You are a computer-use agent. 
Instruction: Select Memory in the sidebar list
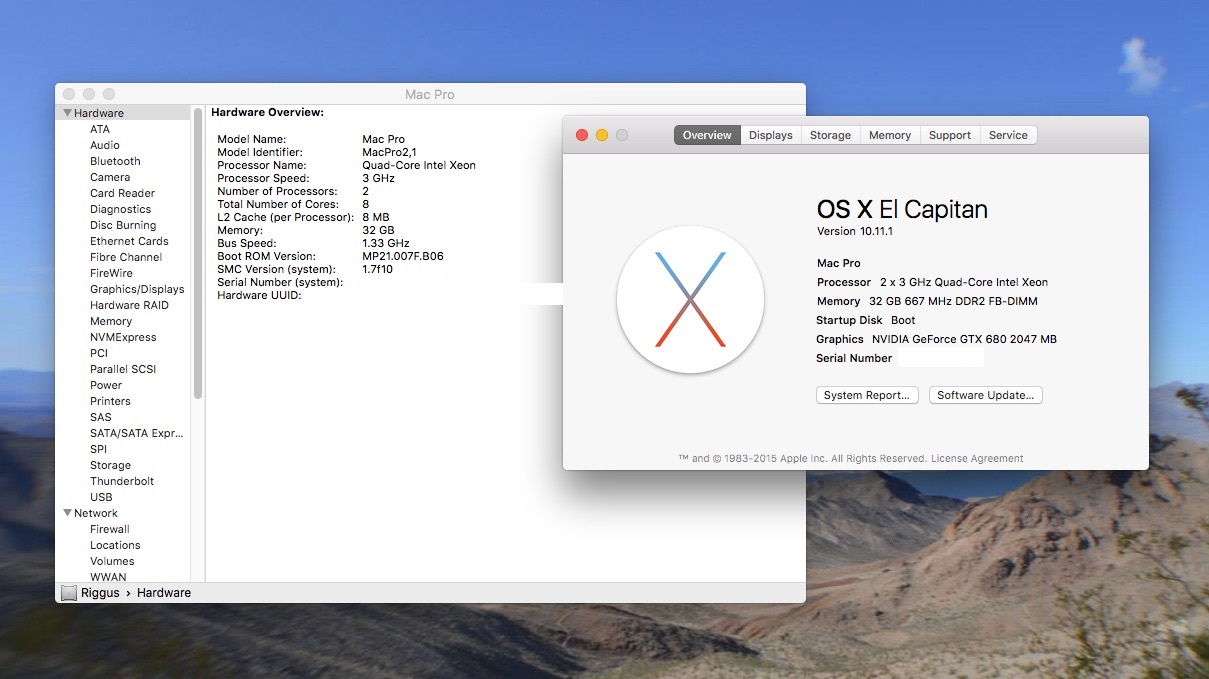111,321
